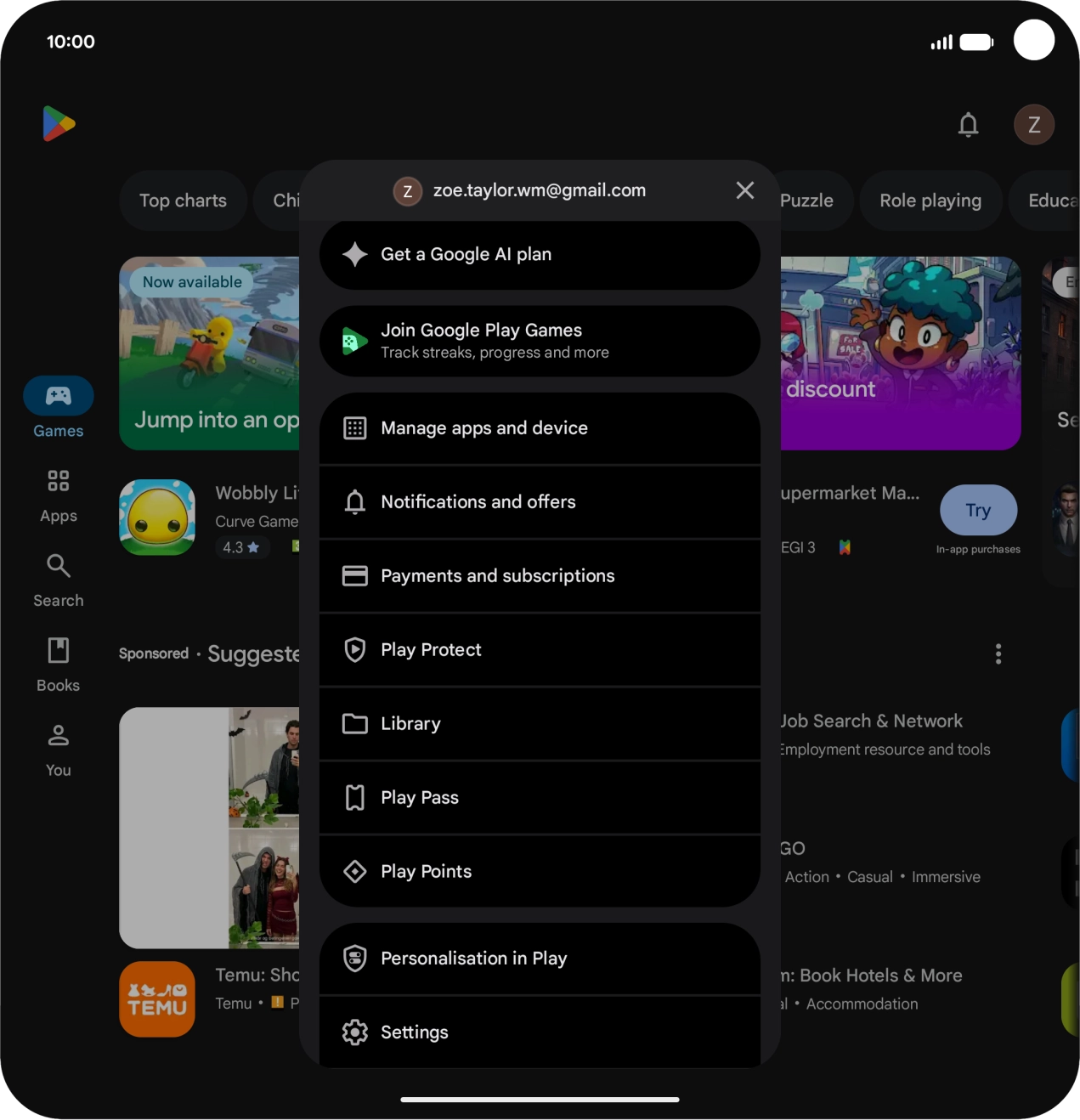Open Payments and subscriptions
The height and width of the screenshot is (1120, 1080).
pos(540,576)
